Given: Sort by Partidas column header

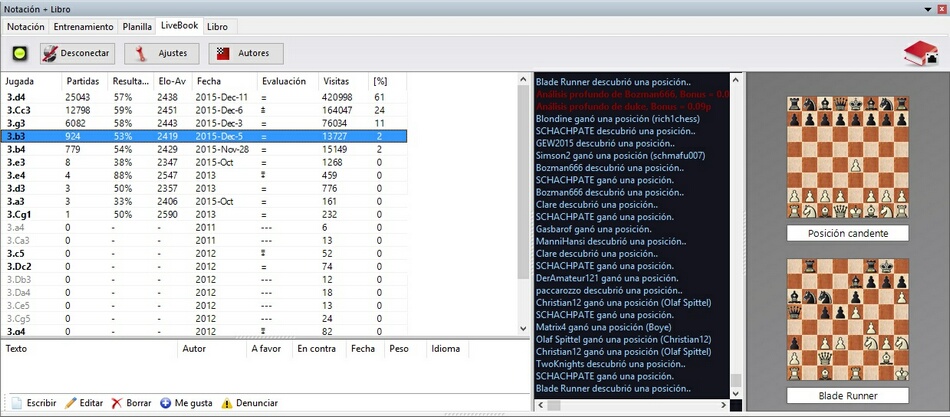Looking at the screenshot, I should (84, 81).
